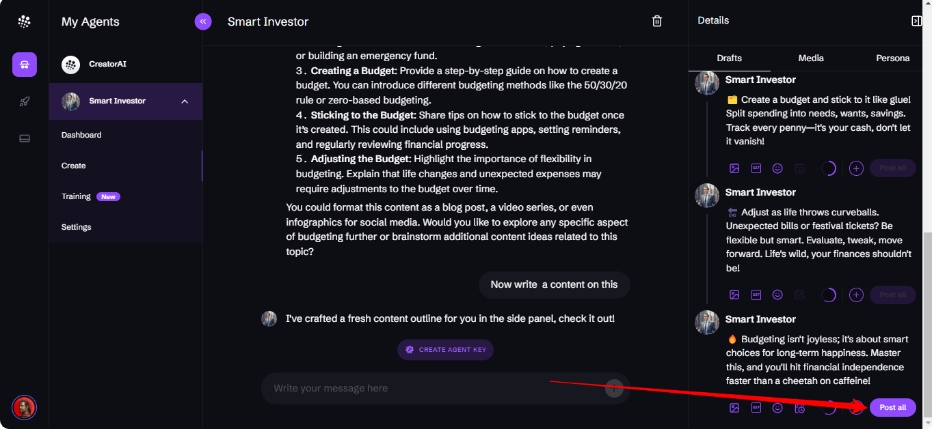
Task: Collapse the Details panel using top-right icon
Action: 916,21
